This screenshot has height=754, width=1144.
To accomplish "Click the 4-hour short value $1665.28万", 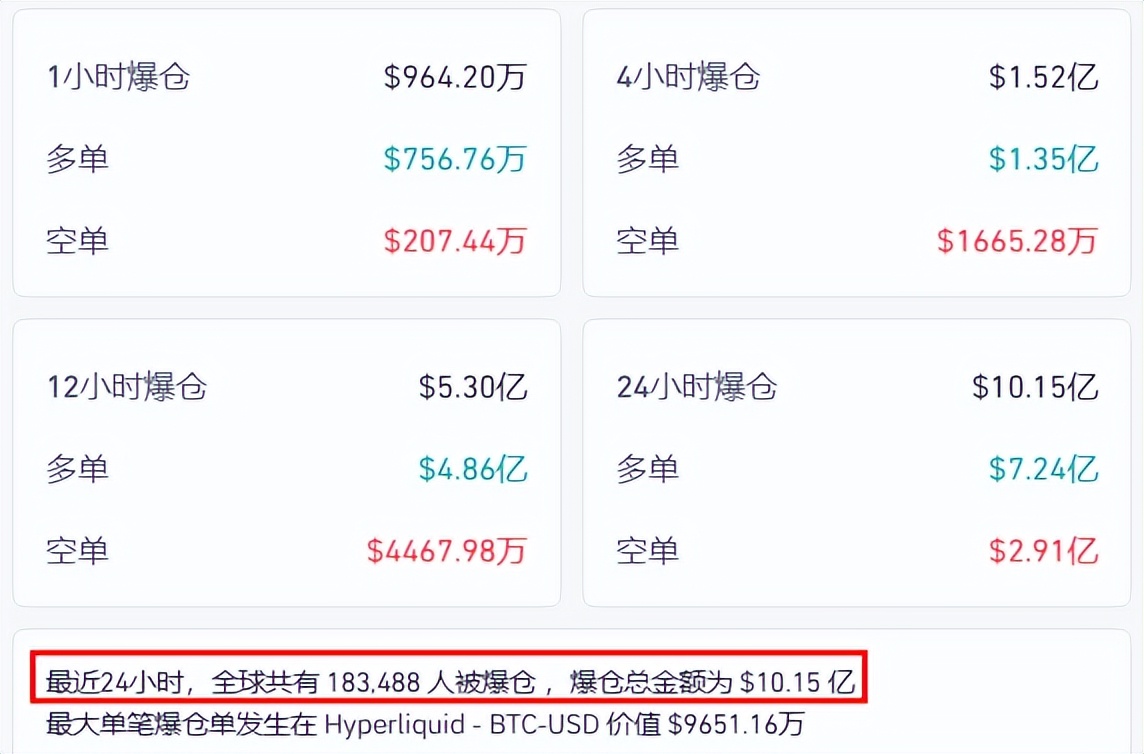I will 1018,240.
